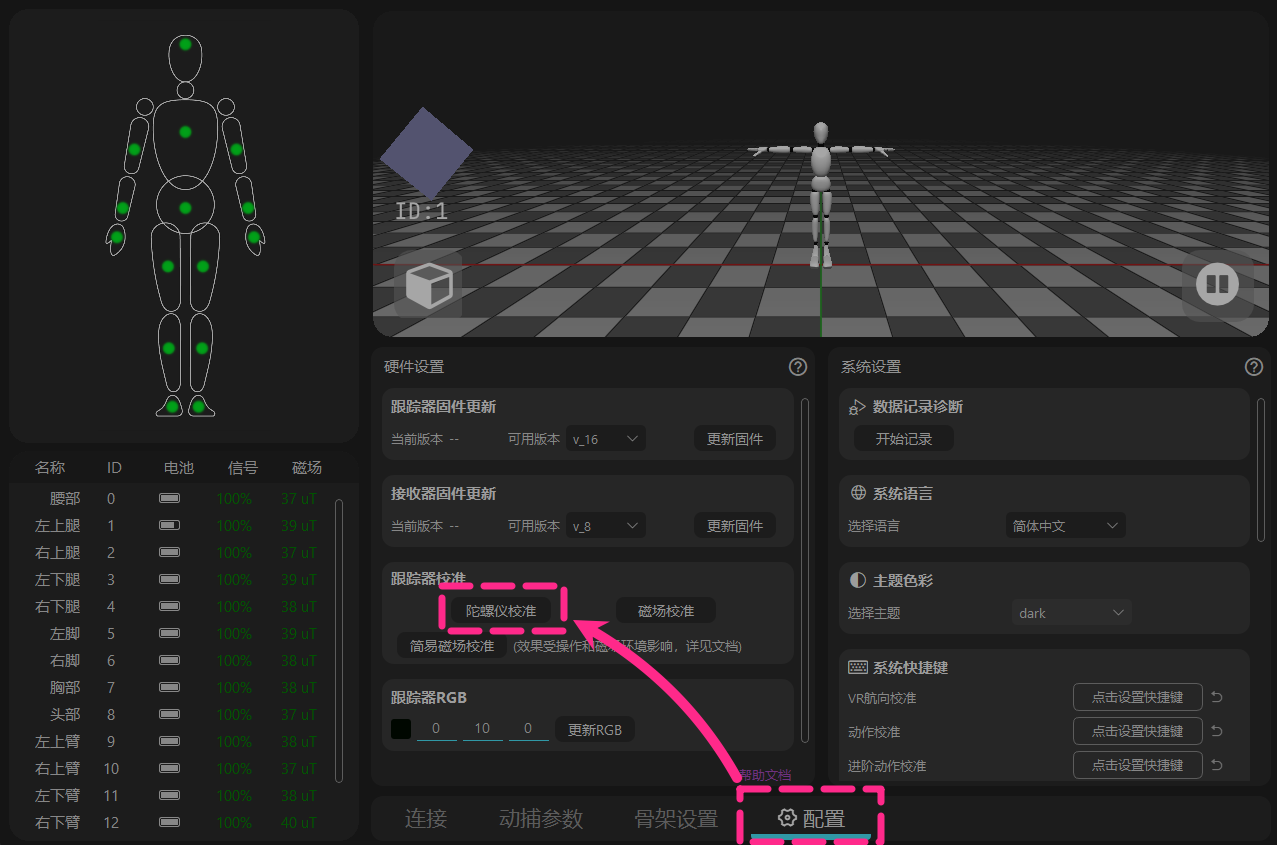Select the 胸部 tracker row name
The height and width of the screenshot is (845, 1277).
tap(65, 687)
